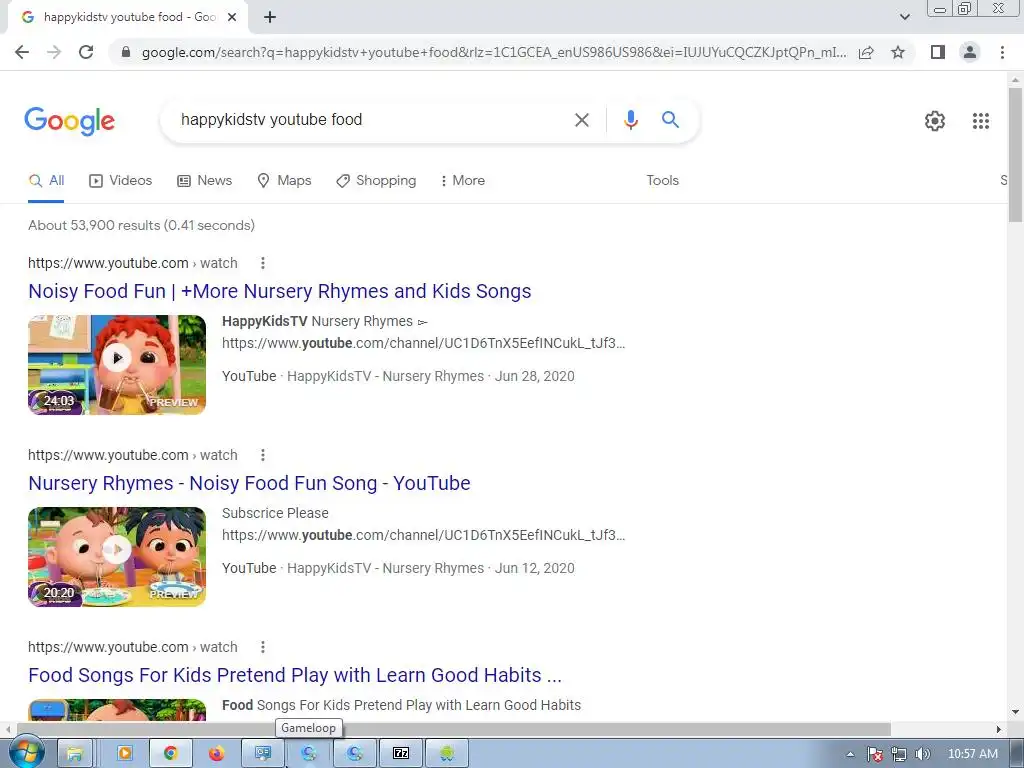Switch to News results tab
Image resolution: width=1024 pixels, height=768 pixels.
click(x=204, y=181)
